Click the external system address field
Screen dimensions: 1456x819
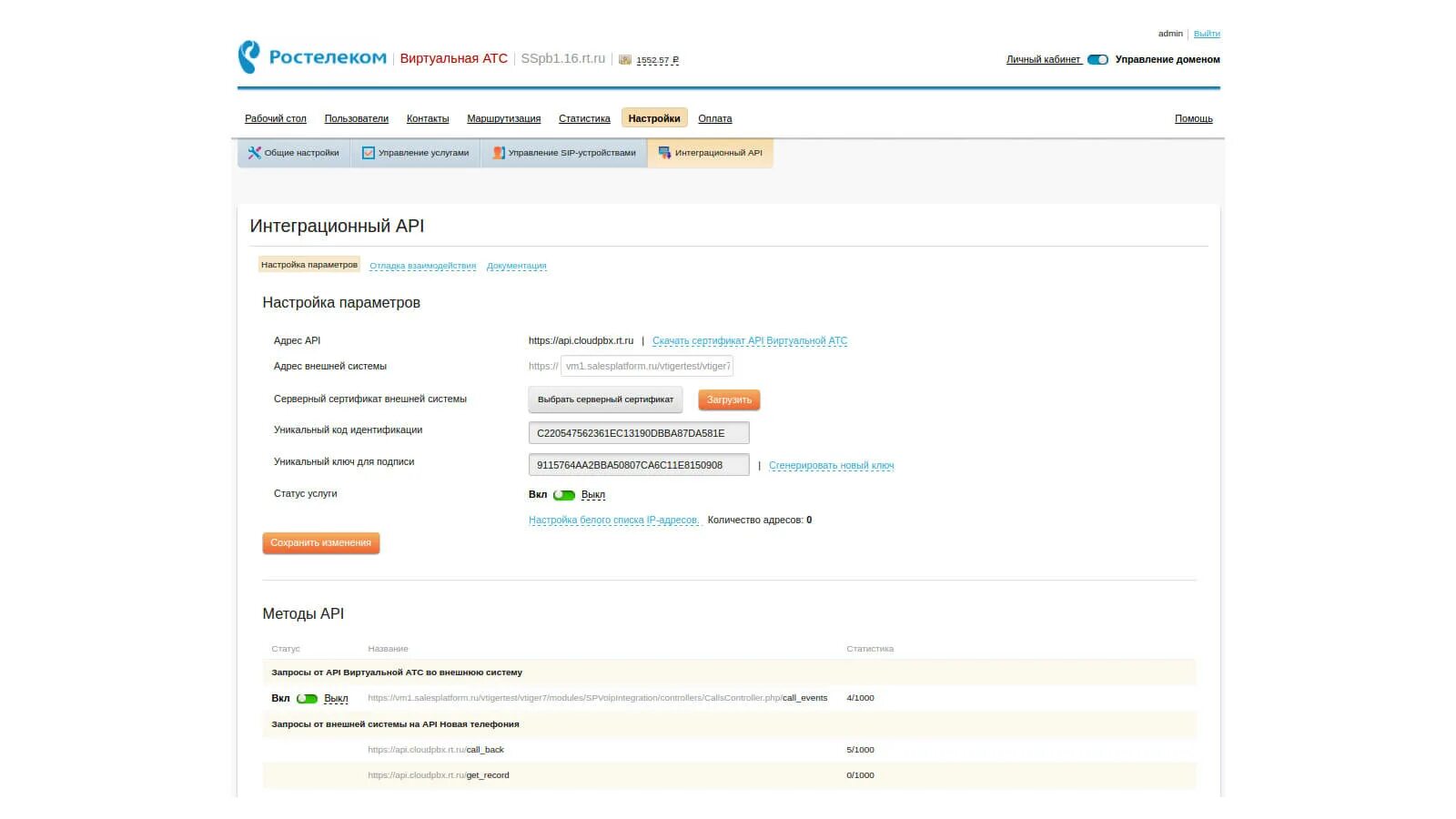tap(647, 367)
